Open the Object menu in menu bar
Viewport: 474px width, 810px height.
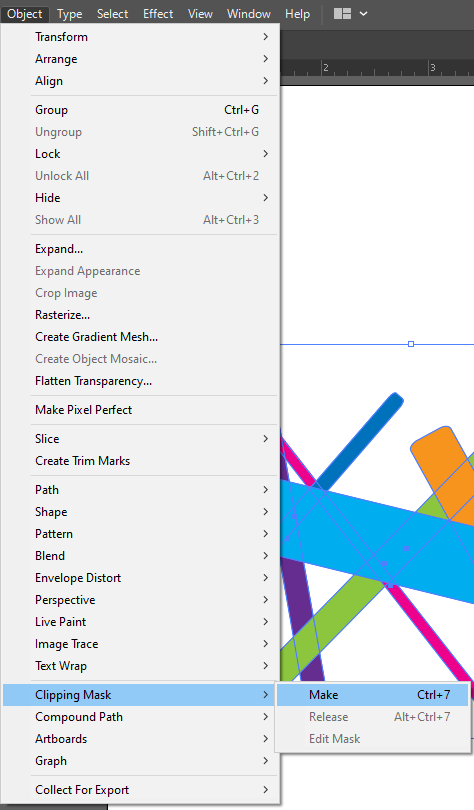pos(25,14)
